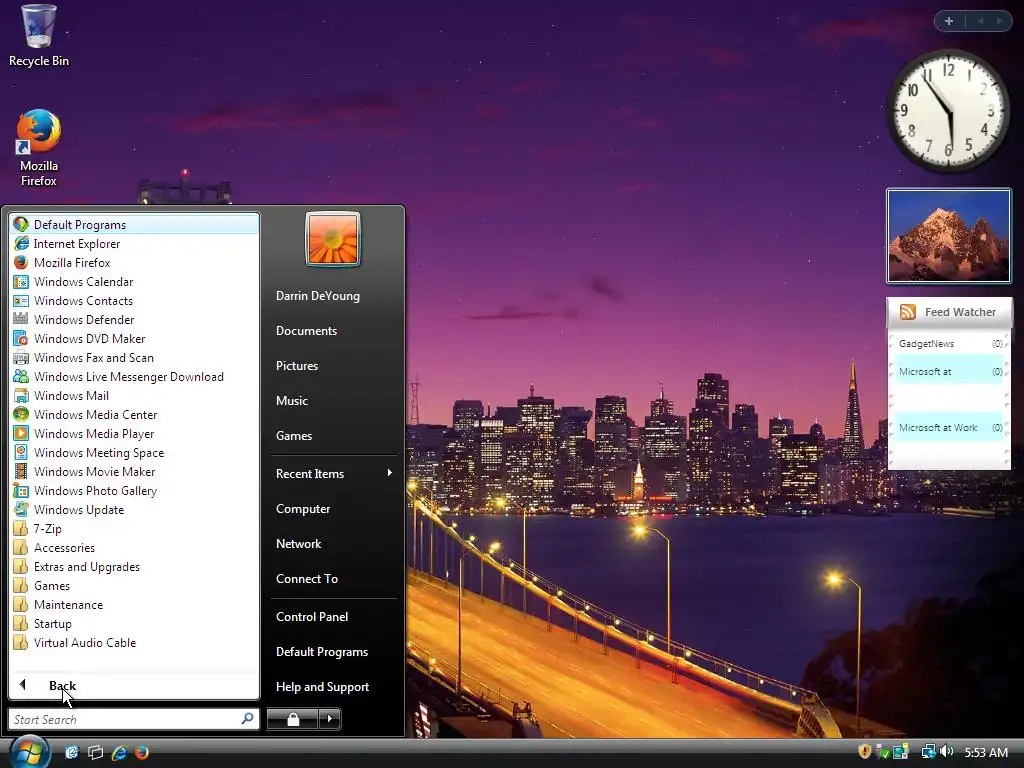
Task: Launch Windows Movie Maker
Action: [134, 471]
